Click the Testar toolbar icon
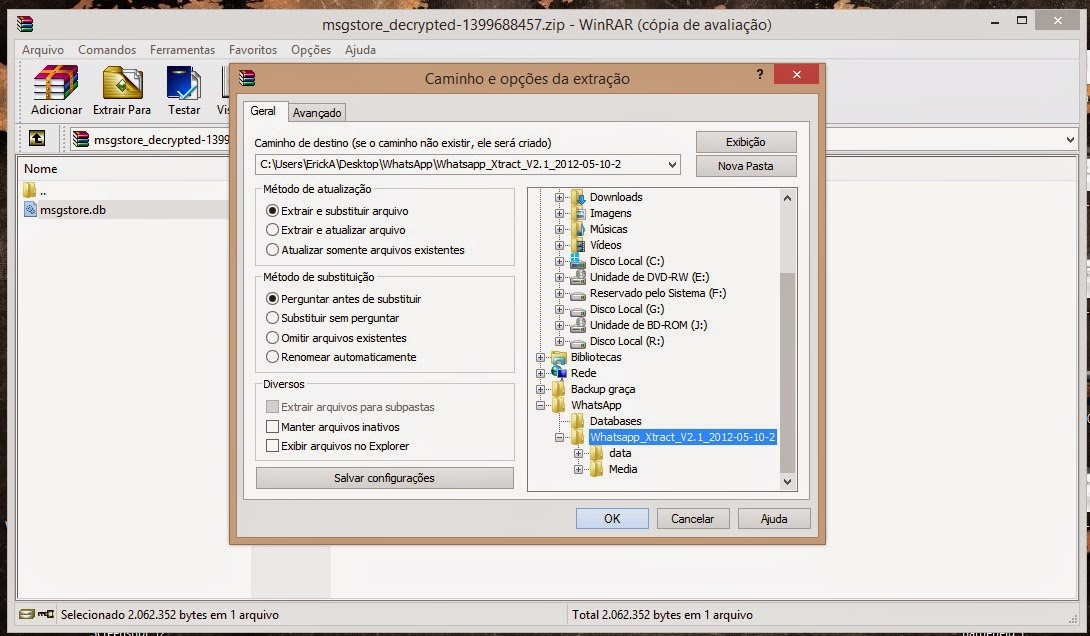 [183, 83]
